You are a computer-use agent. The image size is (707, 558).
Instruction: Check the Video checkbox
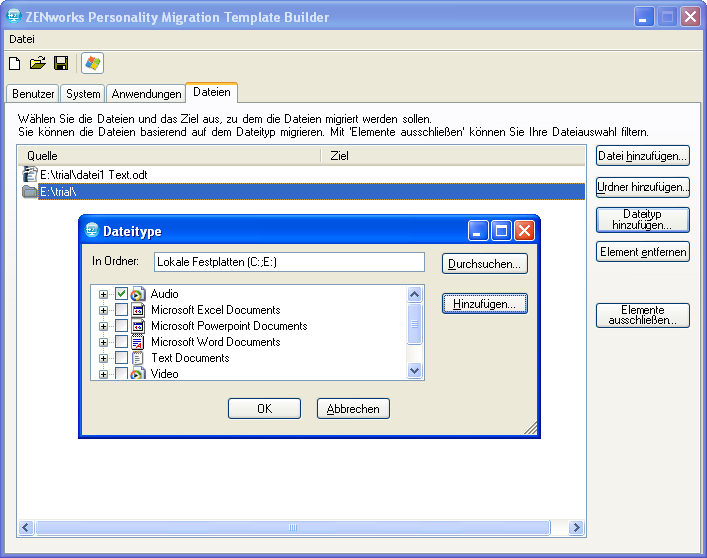(121, 374)
